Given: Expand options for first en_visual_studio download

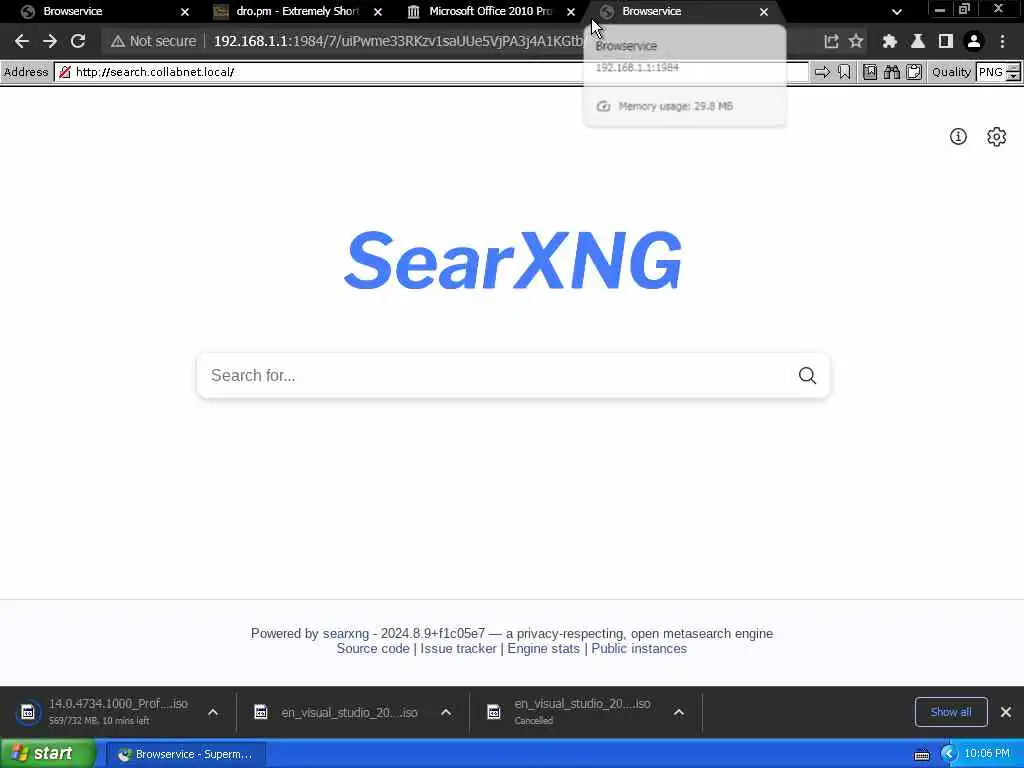Looking at the screenshot, I should [x=446, y=712].
